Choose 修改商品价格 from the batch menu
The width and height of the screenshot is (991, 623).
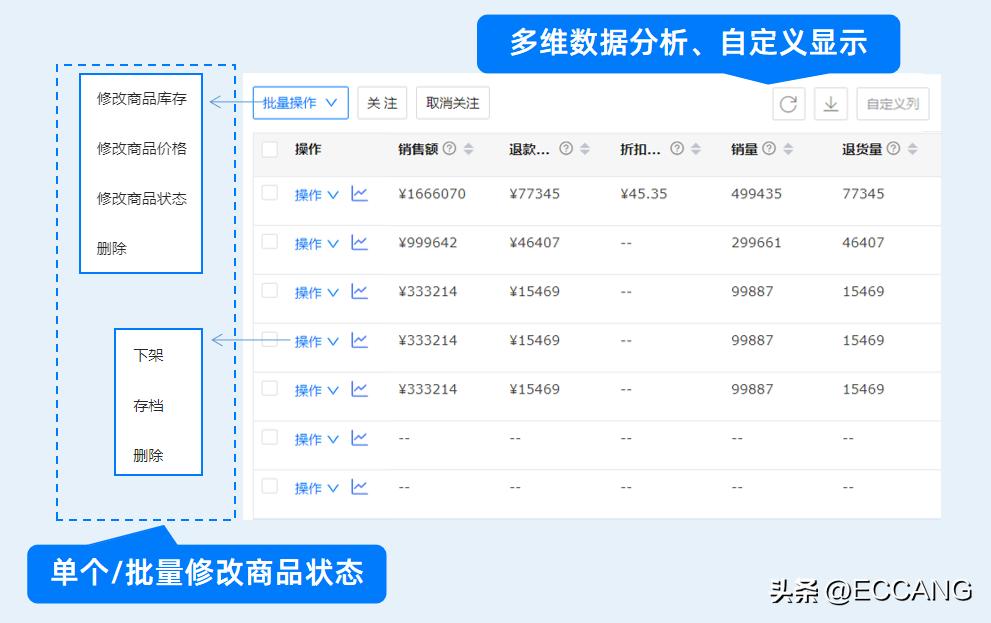[142, 148]
